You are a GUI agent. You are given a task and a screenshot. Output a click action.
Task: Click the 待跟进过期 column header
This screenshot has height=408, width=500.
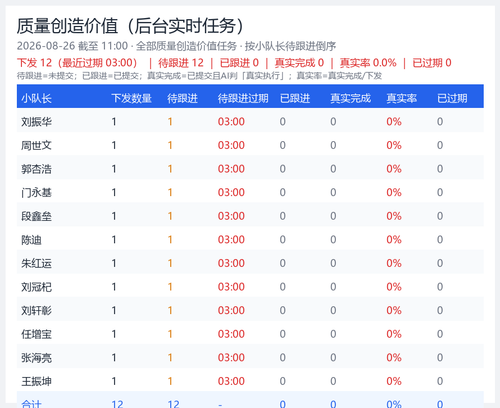tap(243, 98)
